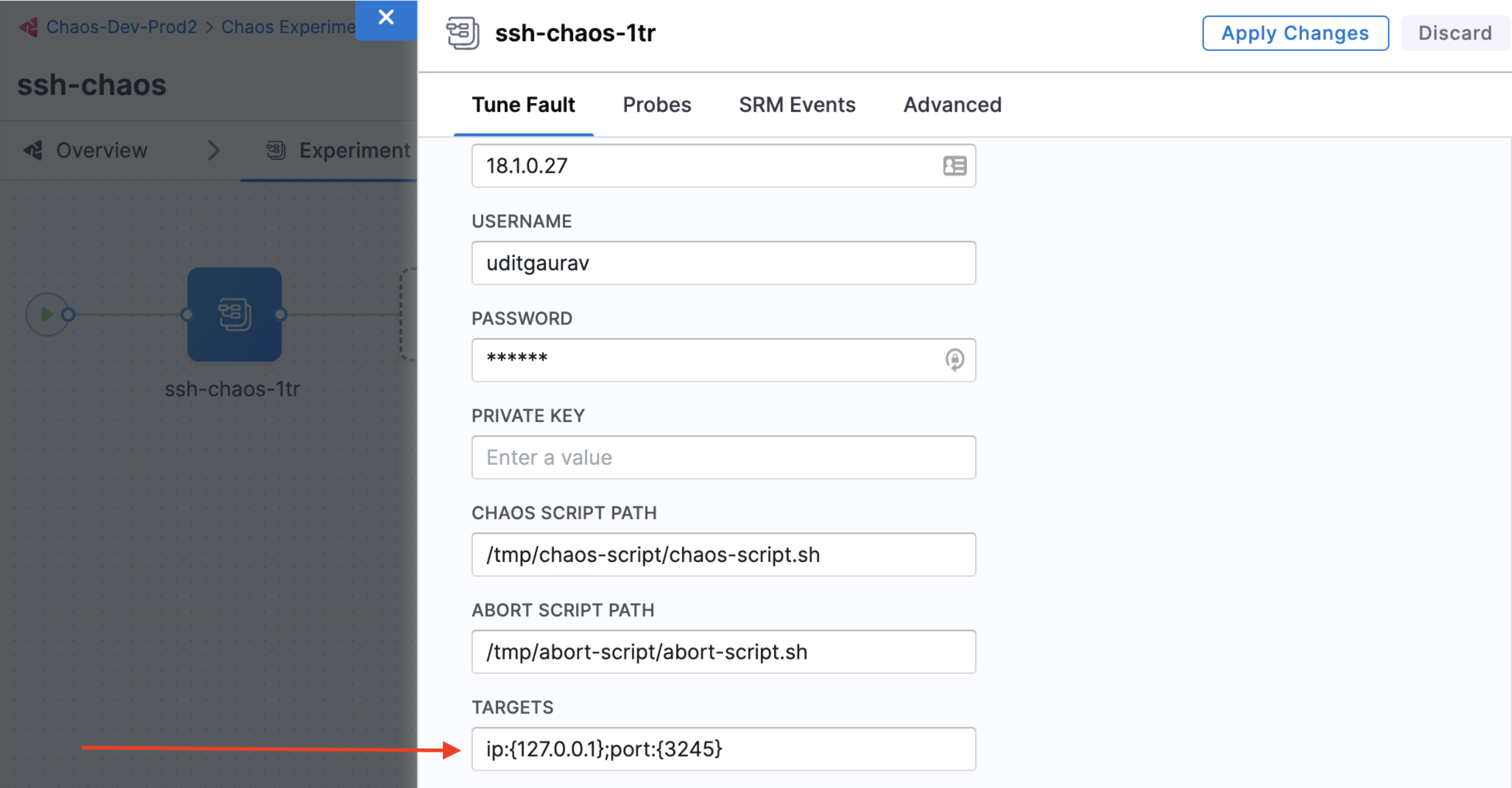Click the Chaos Script Path field

723,555
